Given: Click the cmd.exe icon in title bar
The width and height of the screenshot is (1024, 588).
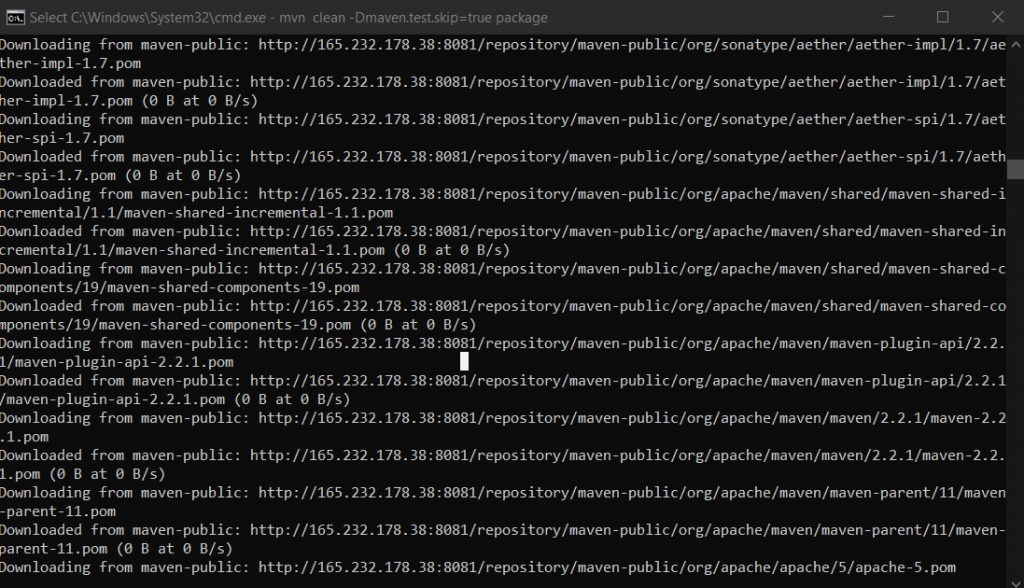Looking at the screenshot, I should tap(15, 18).
